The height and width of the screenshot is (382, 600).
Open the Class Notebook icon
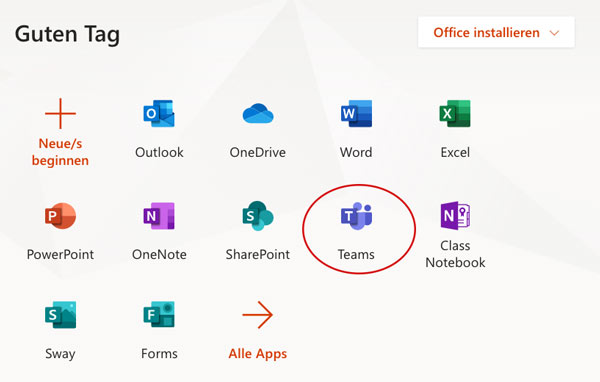pos(455,215)
